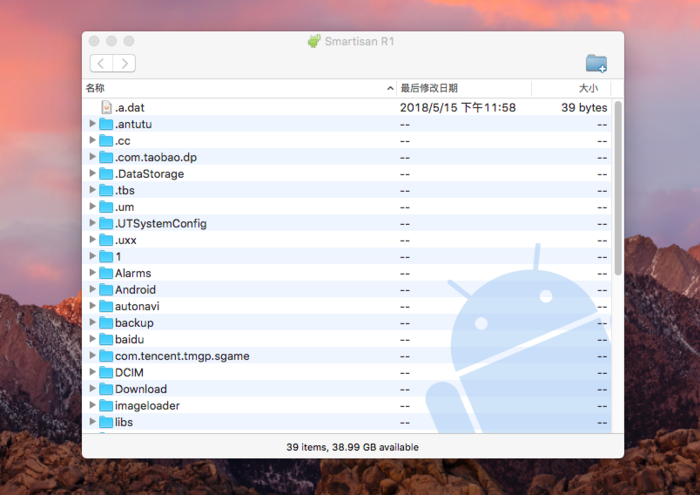Click the Smartisan R1 window title
This screenshot has width=700, height=495.
[359, 42]
